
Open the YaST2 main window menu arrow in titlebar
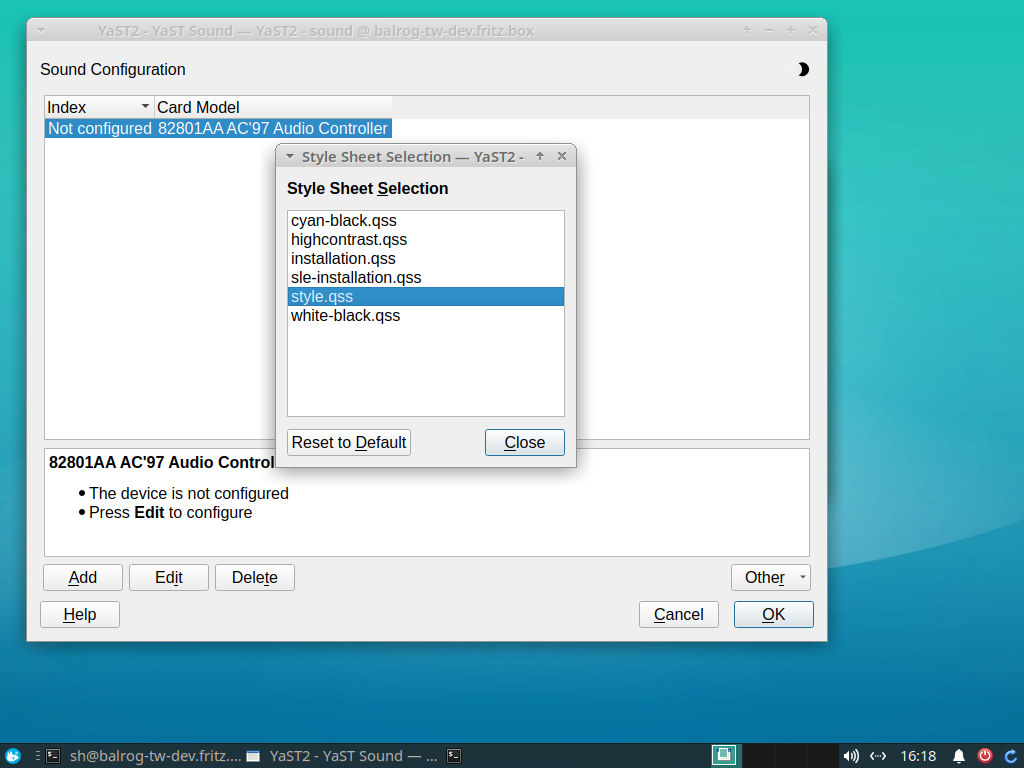tap(40, 31)
